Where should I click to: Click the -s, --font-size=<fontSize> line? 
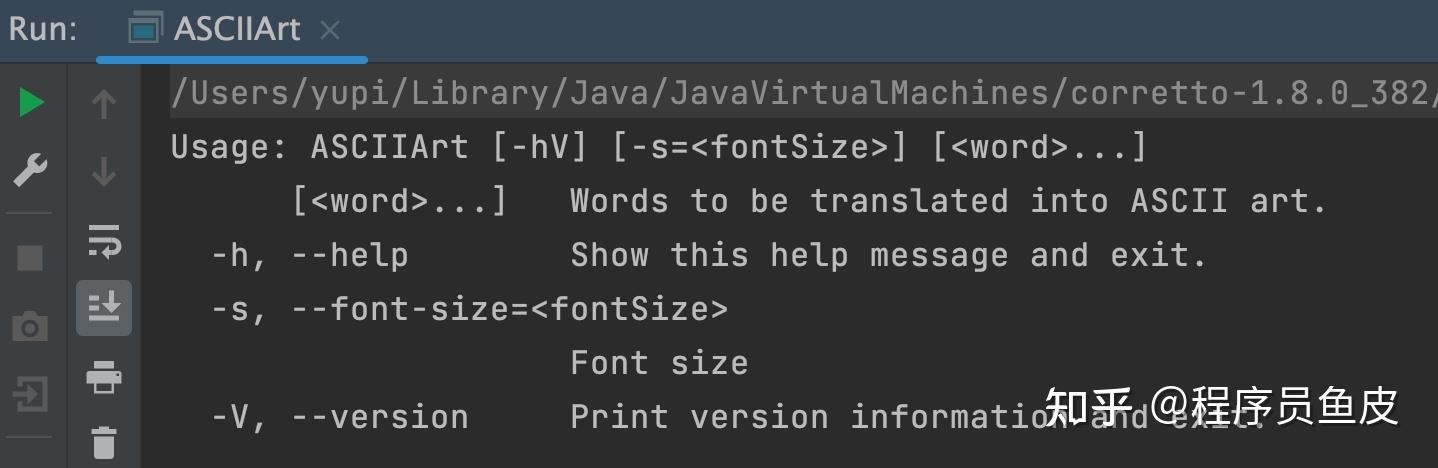[x=469, y=309]
